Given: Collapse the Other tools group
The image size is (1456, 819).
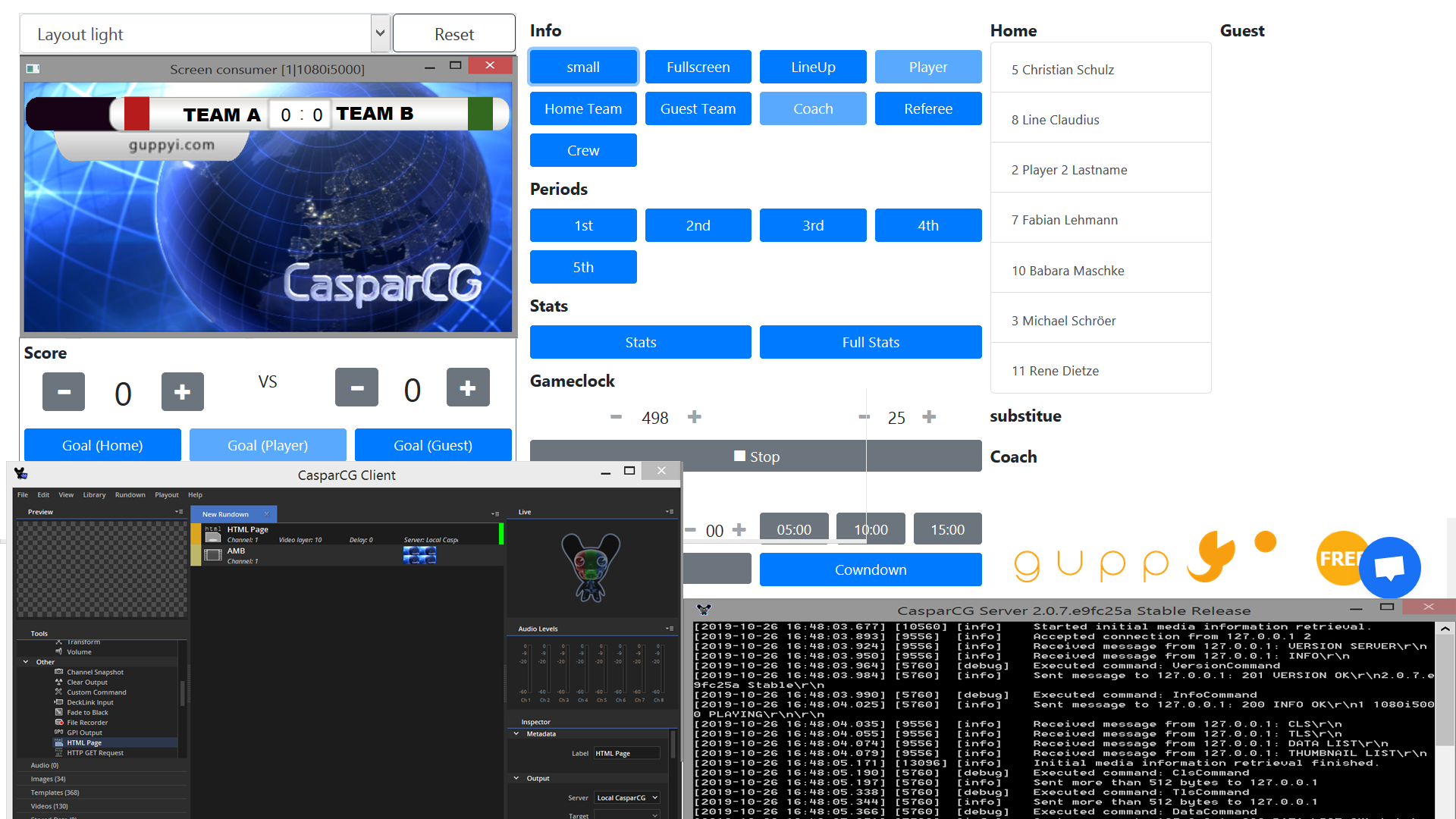Looking at the screenshot, I should (26, 662).
